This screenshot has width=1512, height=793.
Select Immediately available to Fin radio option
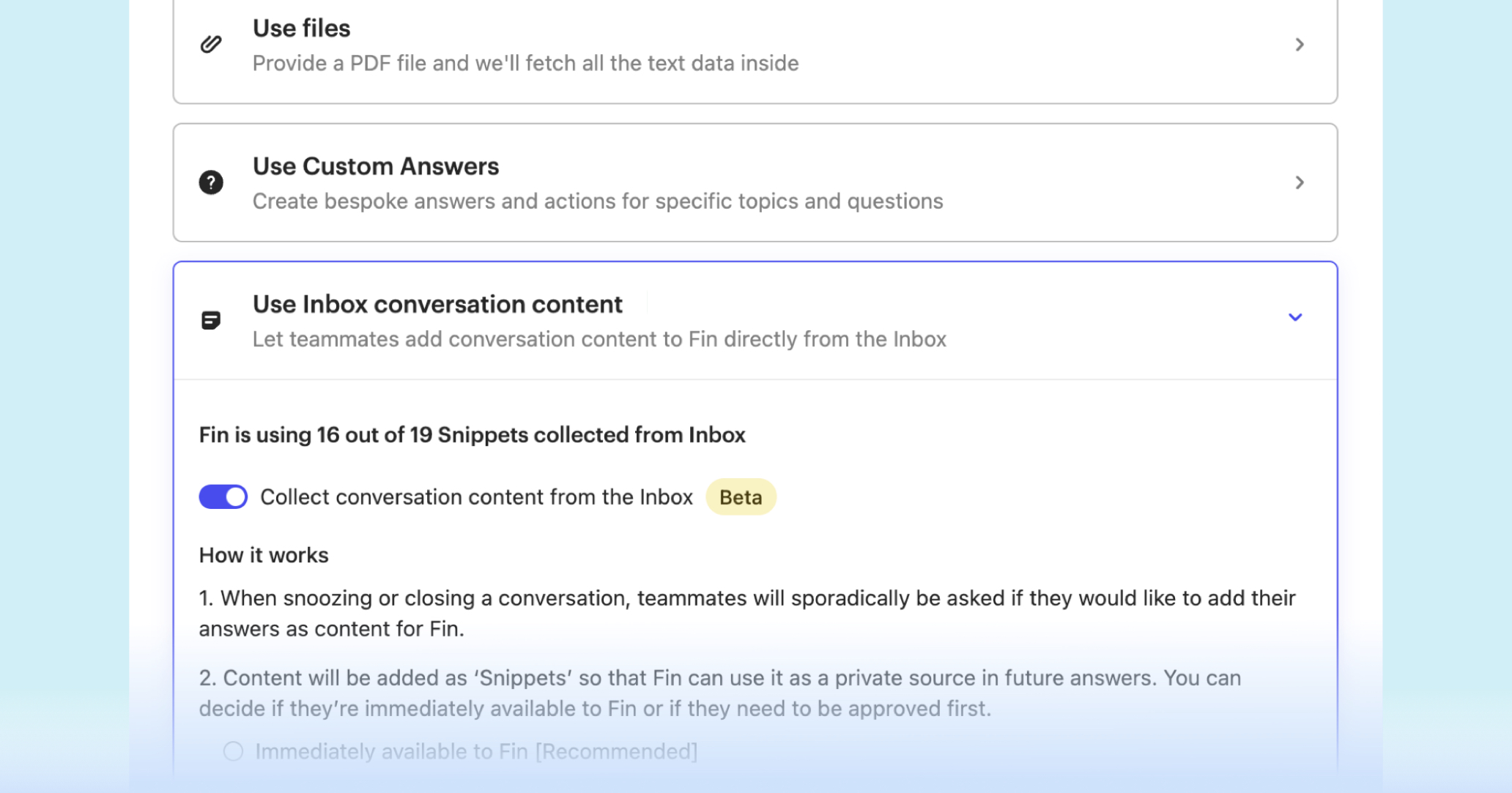tap(233, 751)
